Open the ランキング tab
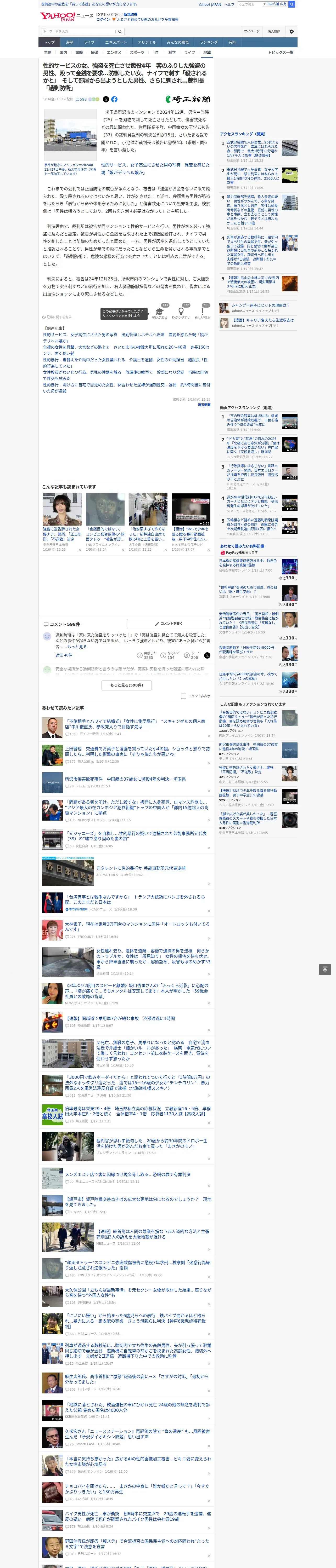 click(209, 43)
